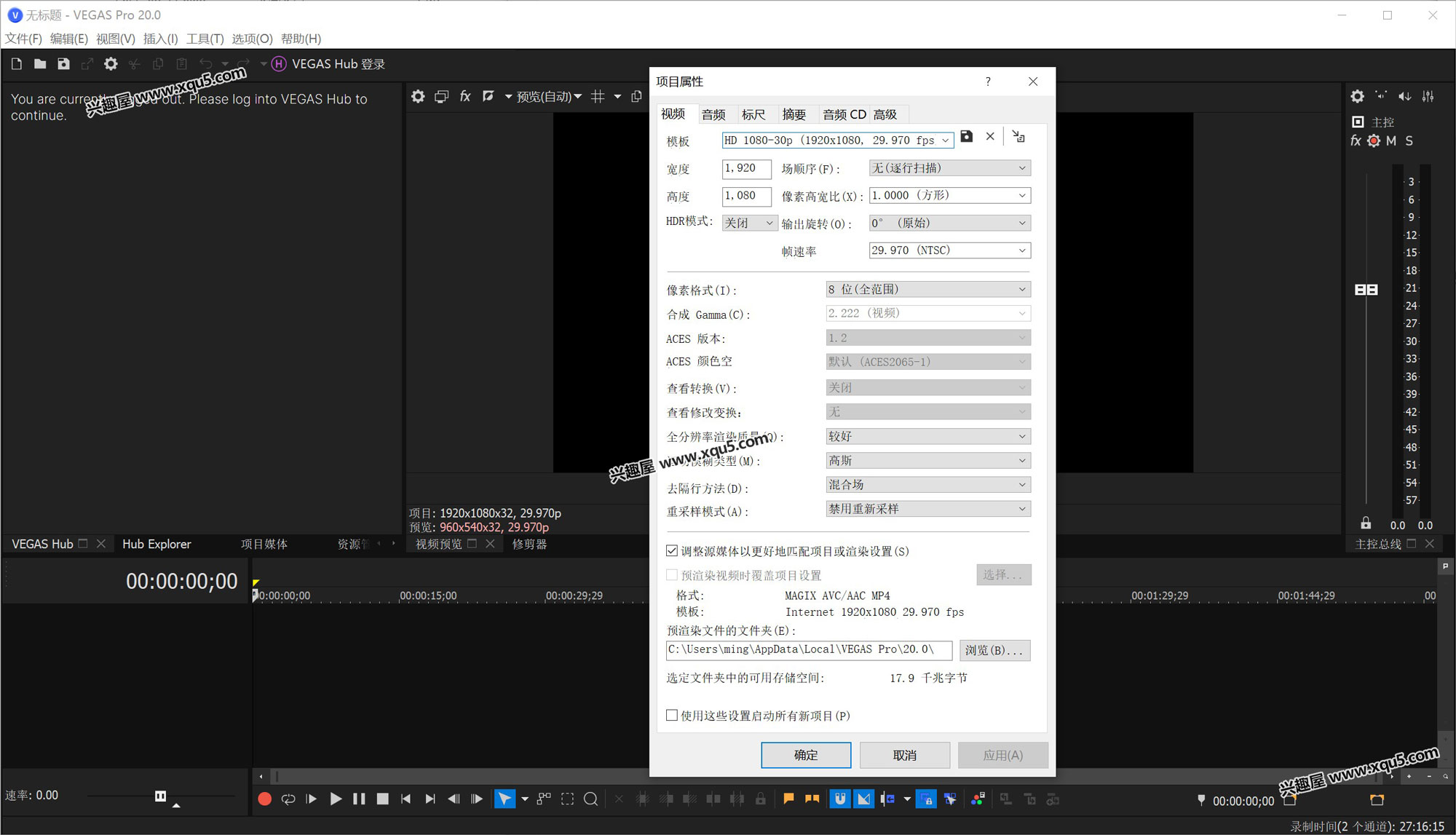
Task: Save the template with the dialog's disk icon
Action: coord(967,136)
